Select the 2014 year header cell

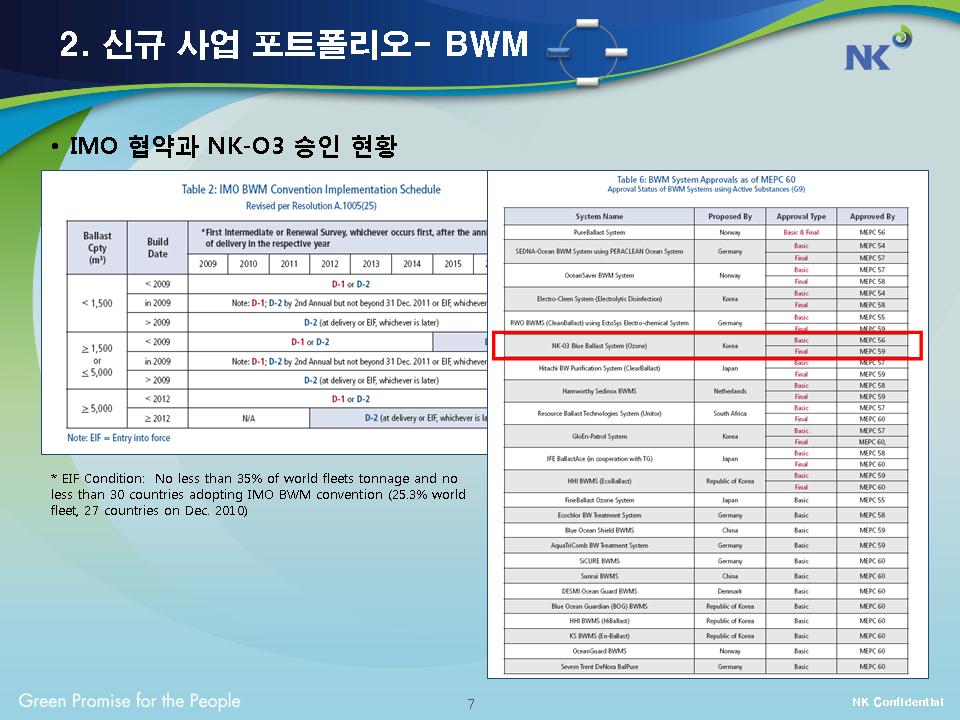[412, 264]
